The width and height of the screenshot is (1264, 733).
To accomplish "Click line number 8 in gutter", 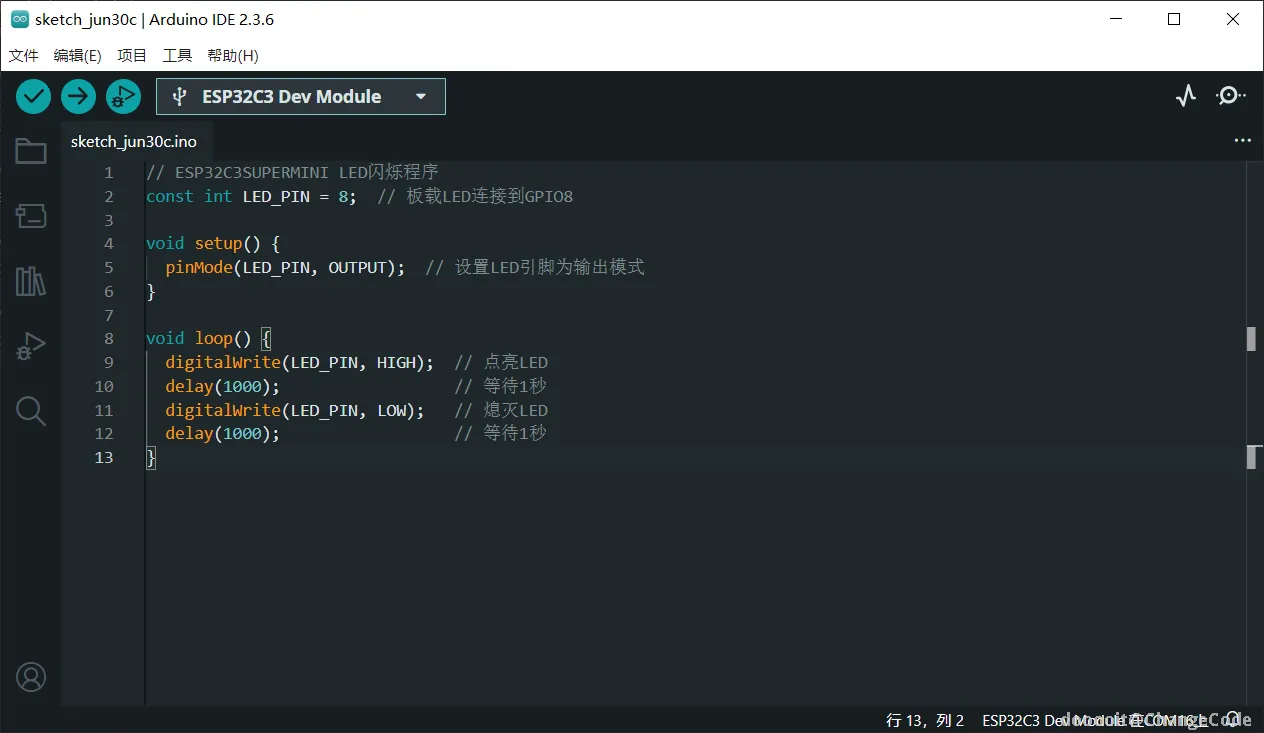I will click(109, 338).
